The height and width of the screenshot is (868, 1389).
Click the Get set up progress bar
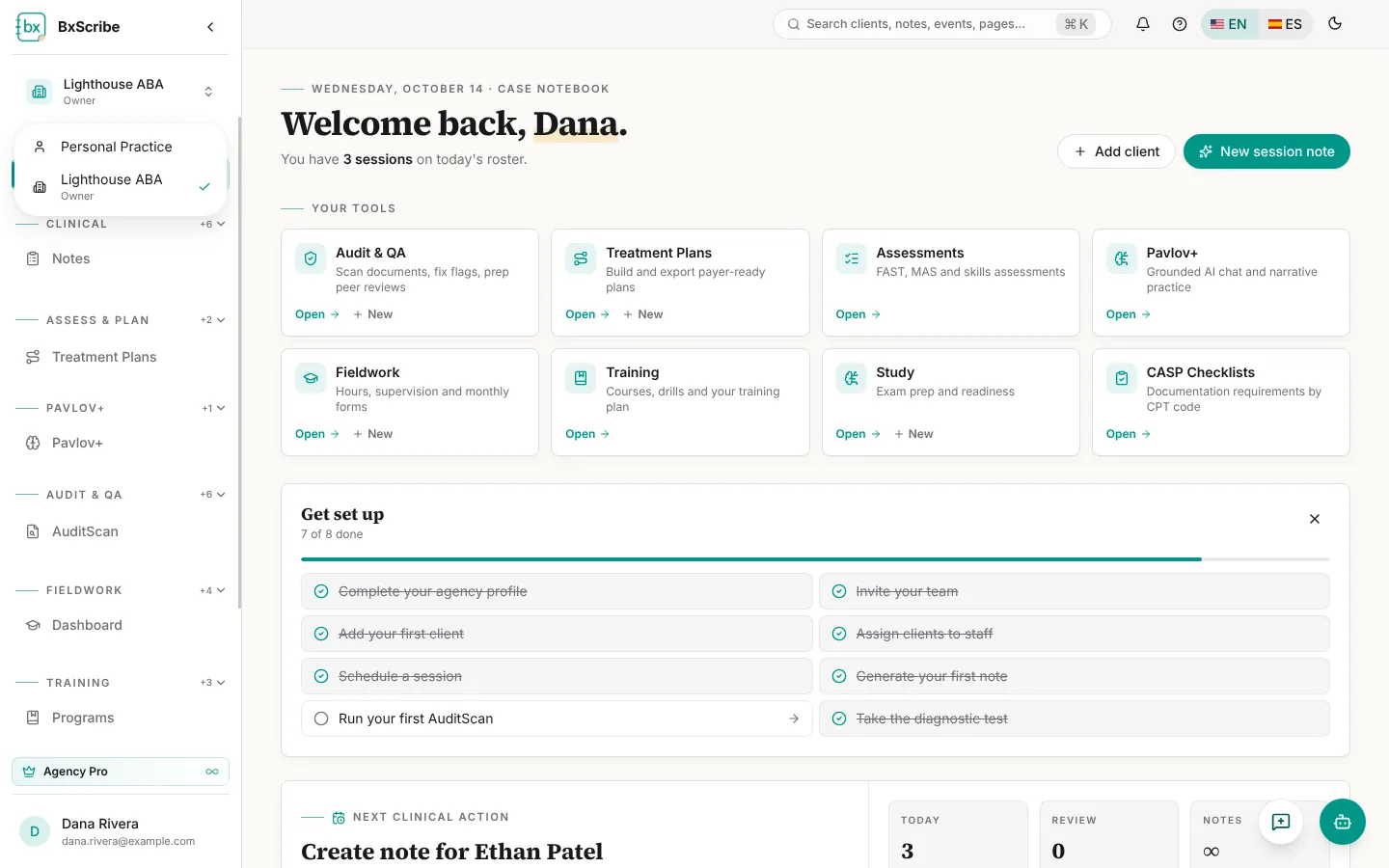(x=815, y=559)
